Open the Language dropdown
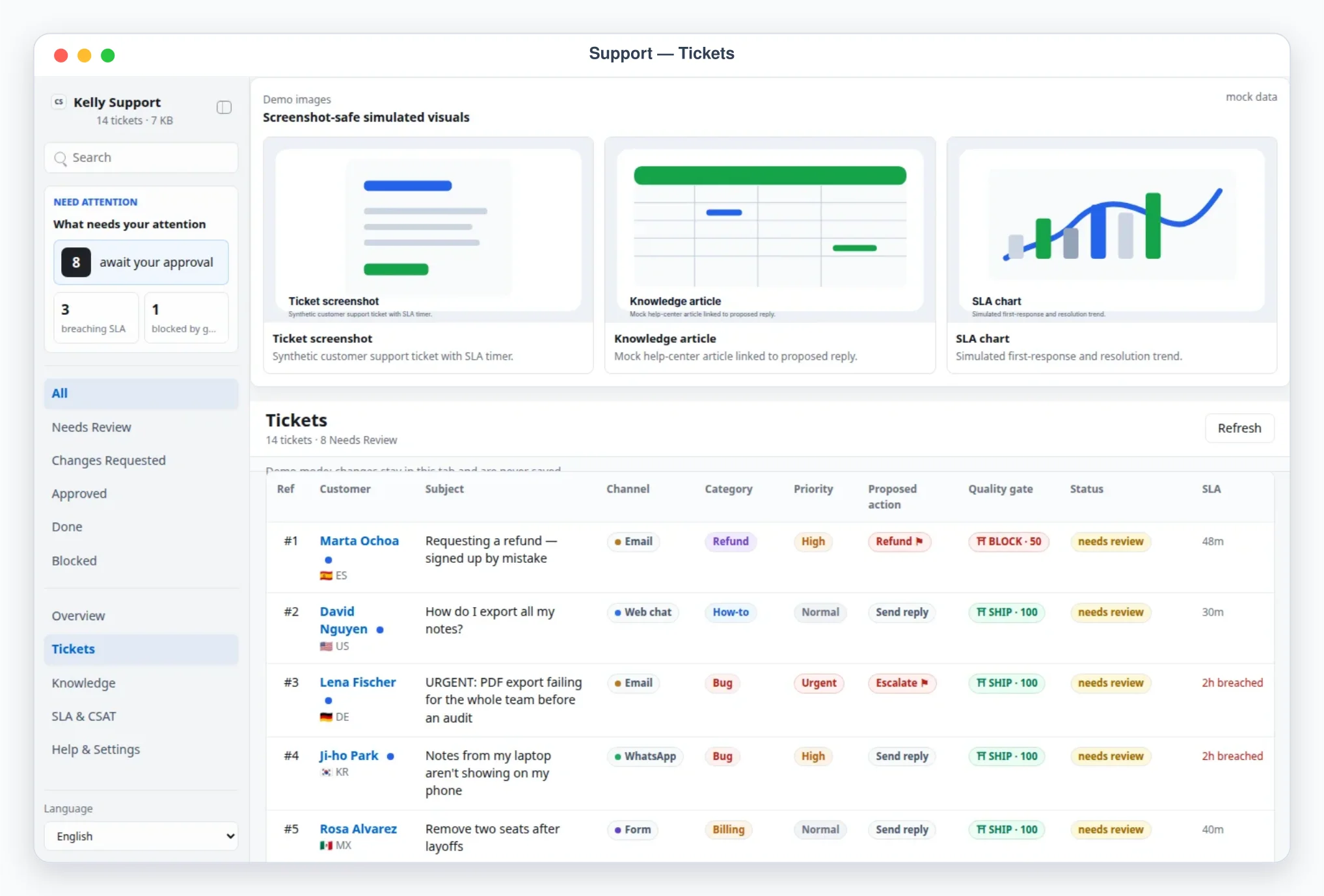Image resolution: width=1324 pixels, height=896 pixels. [141, 836]
